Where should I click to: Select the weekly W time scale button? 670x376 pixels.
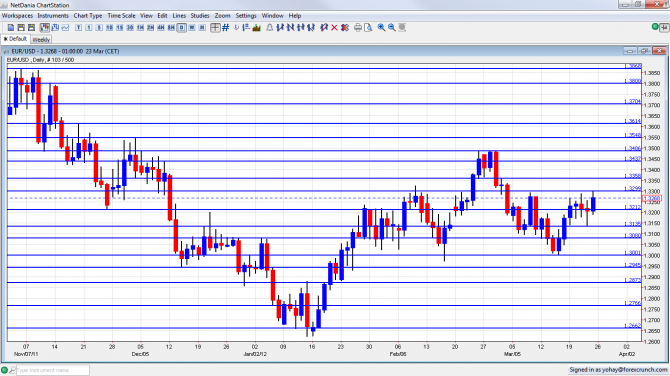[192, 27]
